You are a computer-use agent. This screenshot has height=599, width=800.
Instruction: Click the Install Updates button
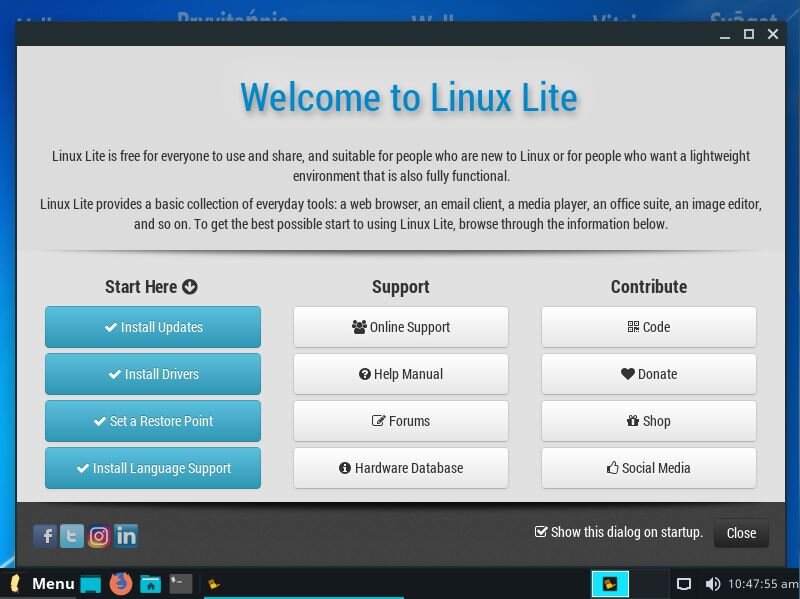pyautogui.click(x=153, y=327)
